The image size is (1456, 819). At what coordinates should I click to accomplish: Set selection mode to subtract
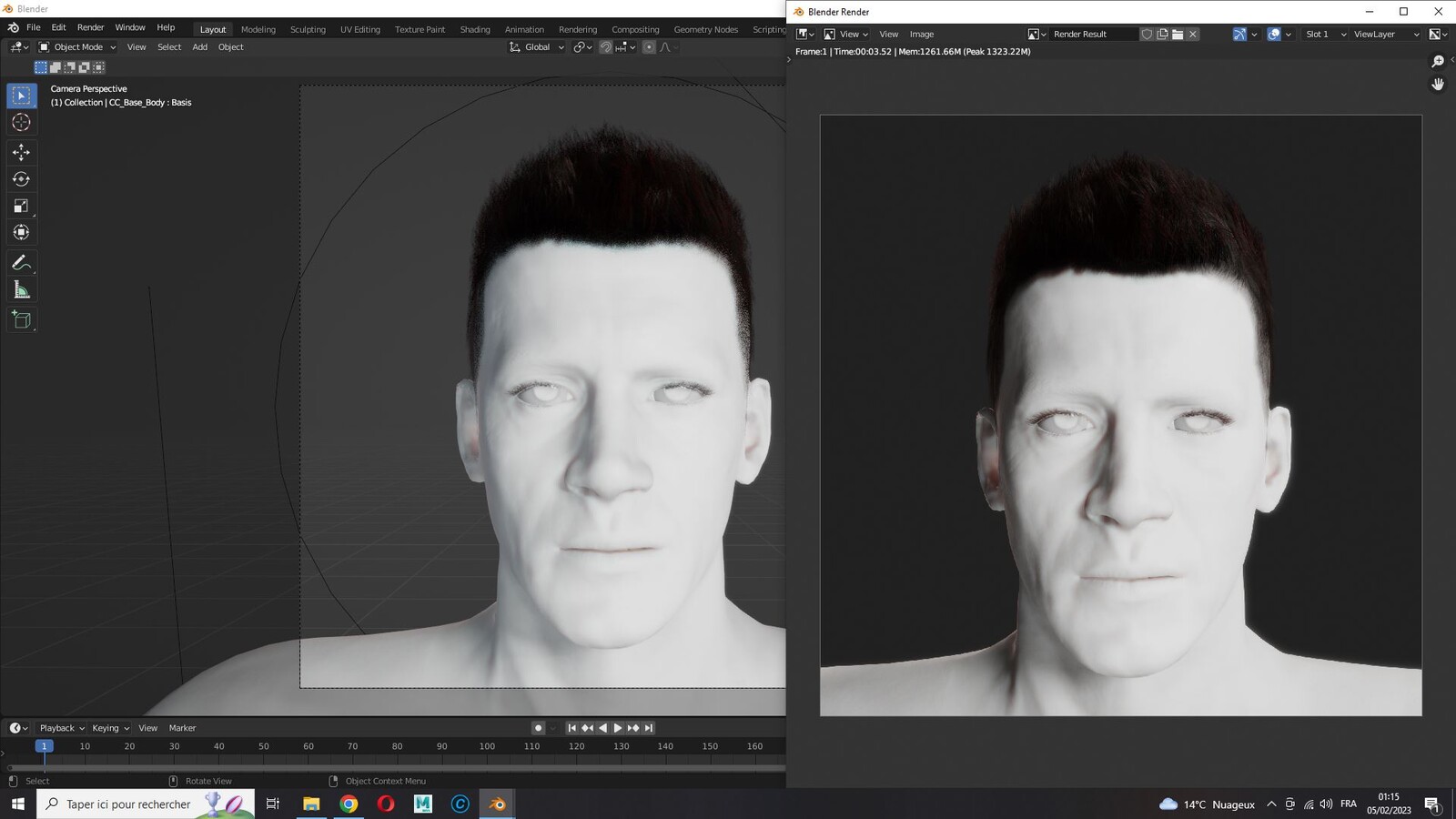[x=70, y=67]
